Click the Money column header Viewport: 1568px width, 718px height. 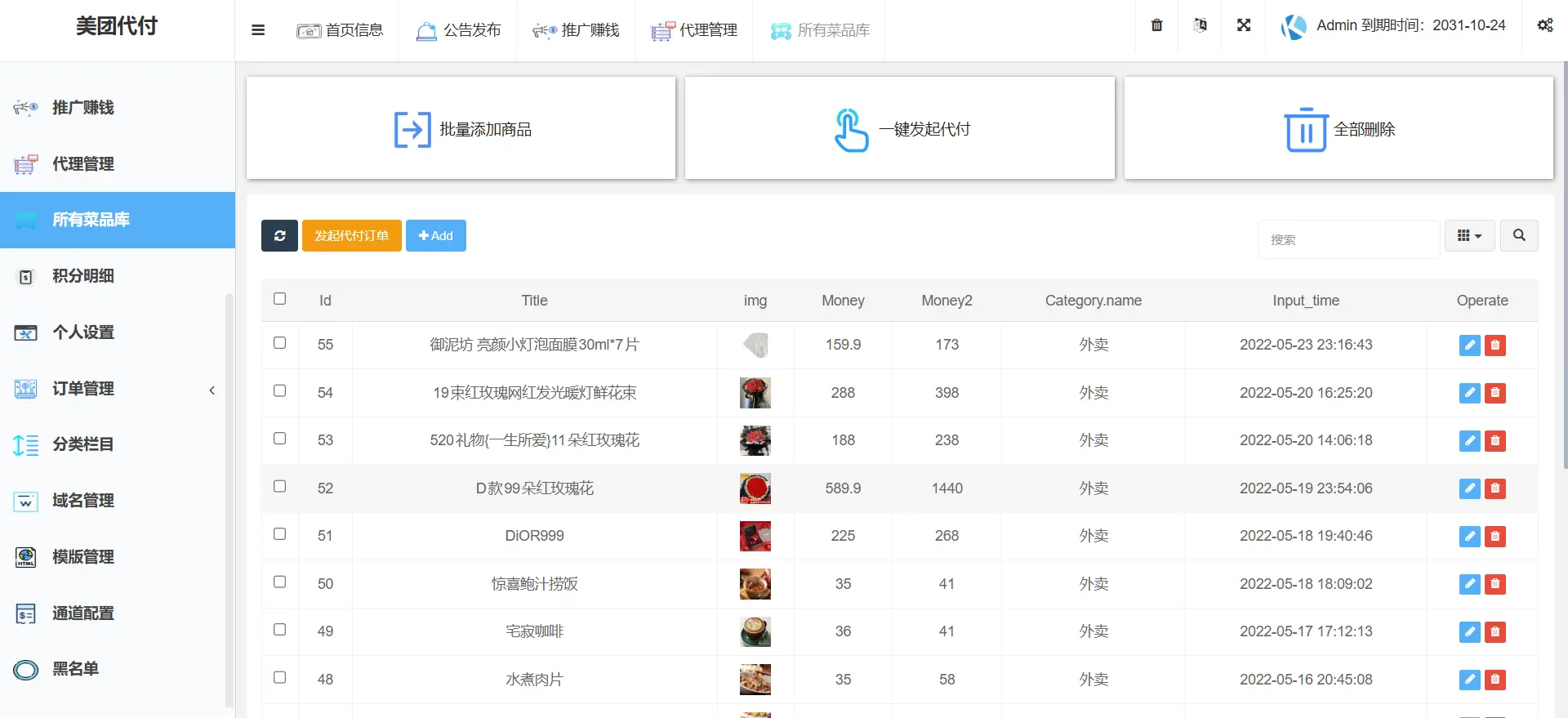[x=843, y=301]
